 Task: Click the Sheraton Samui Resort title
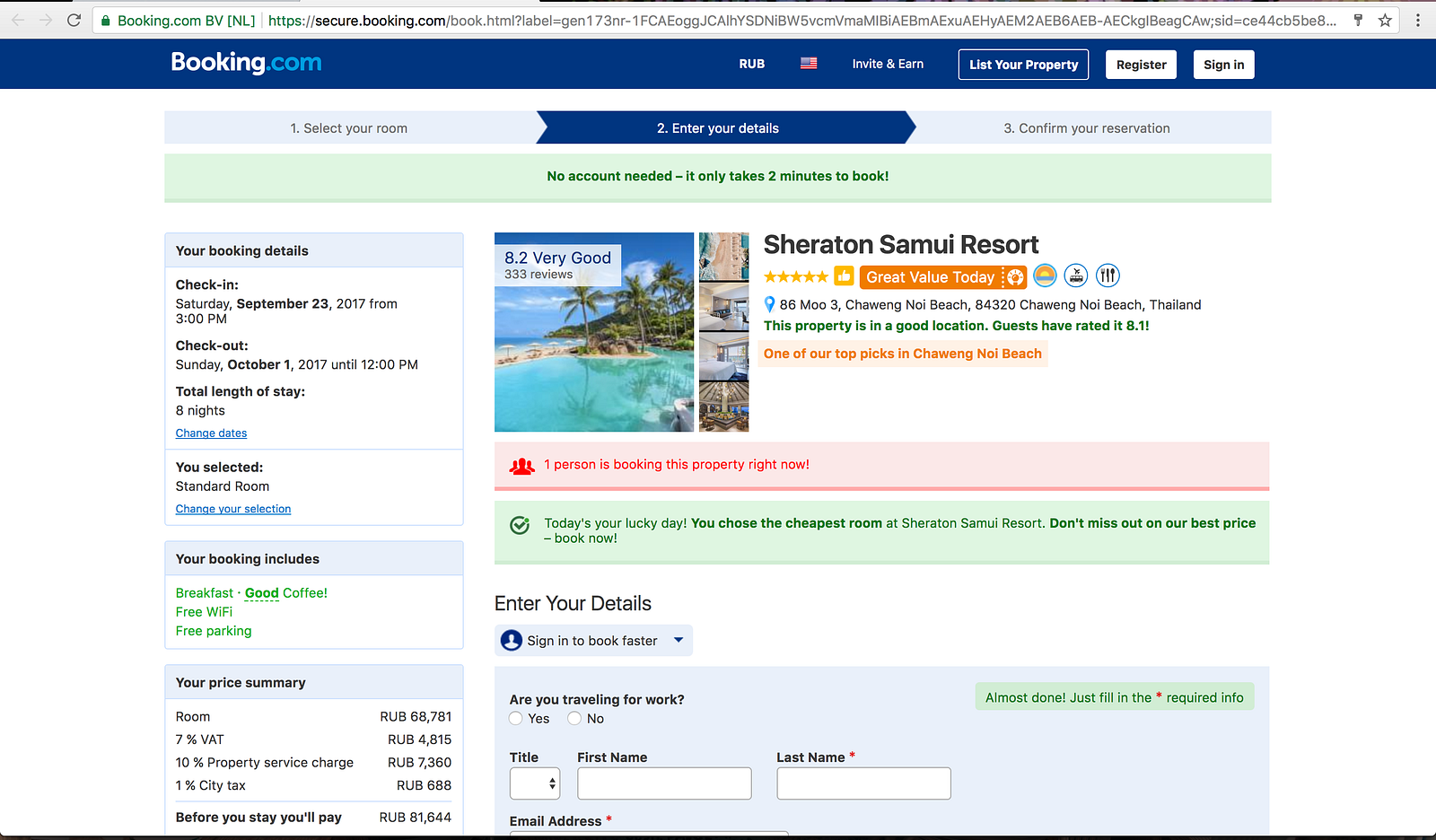[901, 245]
